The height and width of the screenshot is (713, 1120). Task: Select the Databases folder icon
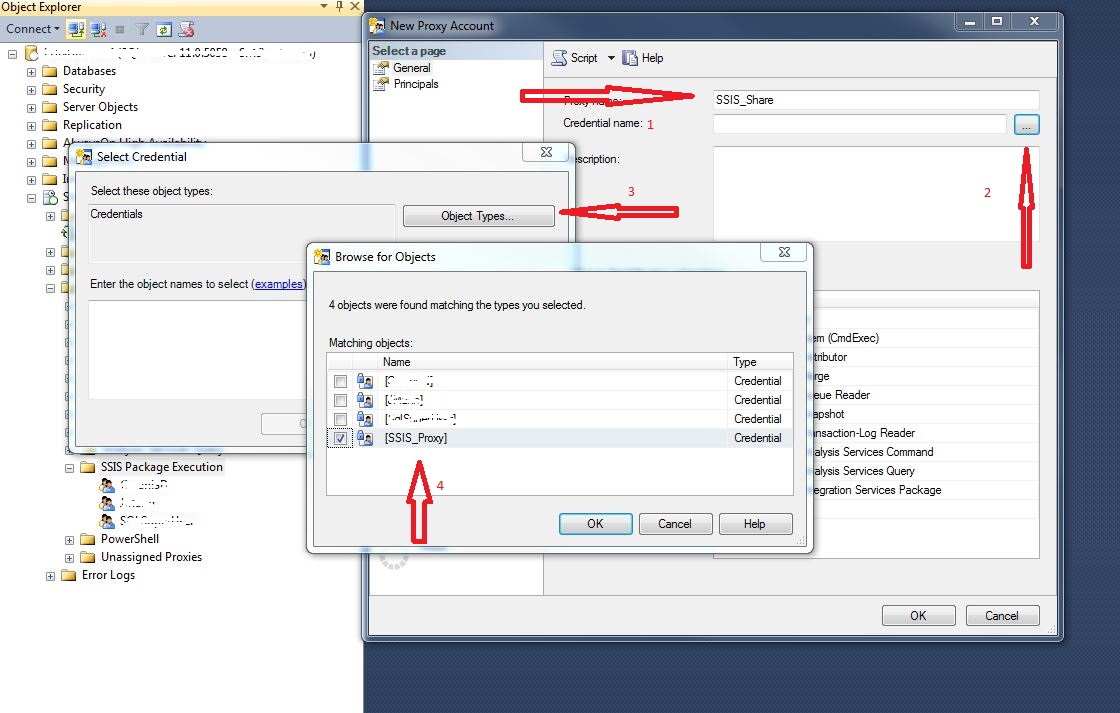(49, 71)
